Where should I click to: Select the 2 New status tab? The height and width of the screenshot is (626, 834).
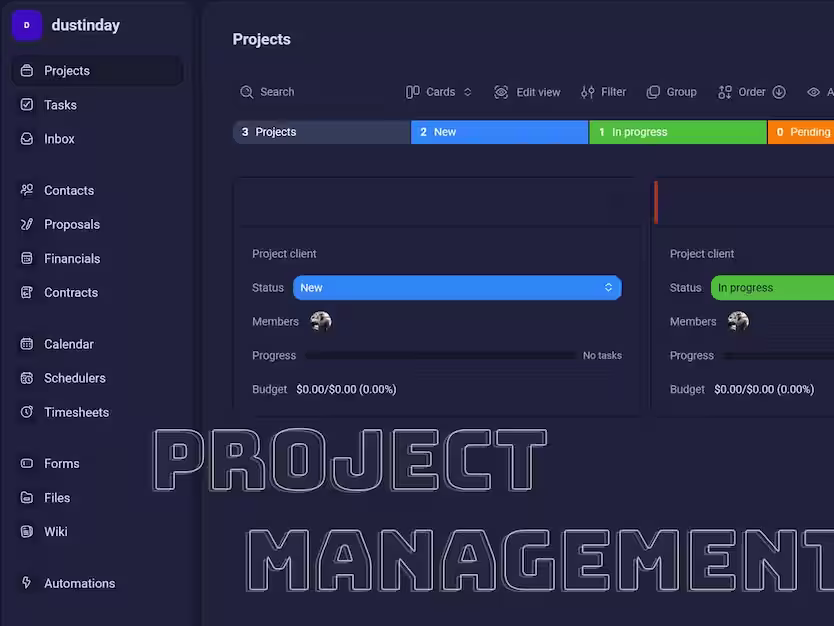pos(499,132)
